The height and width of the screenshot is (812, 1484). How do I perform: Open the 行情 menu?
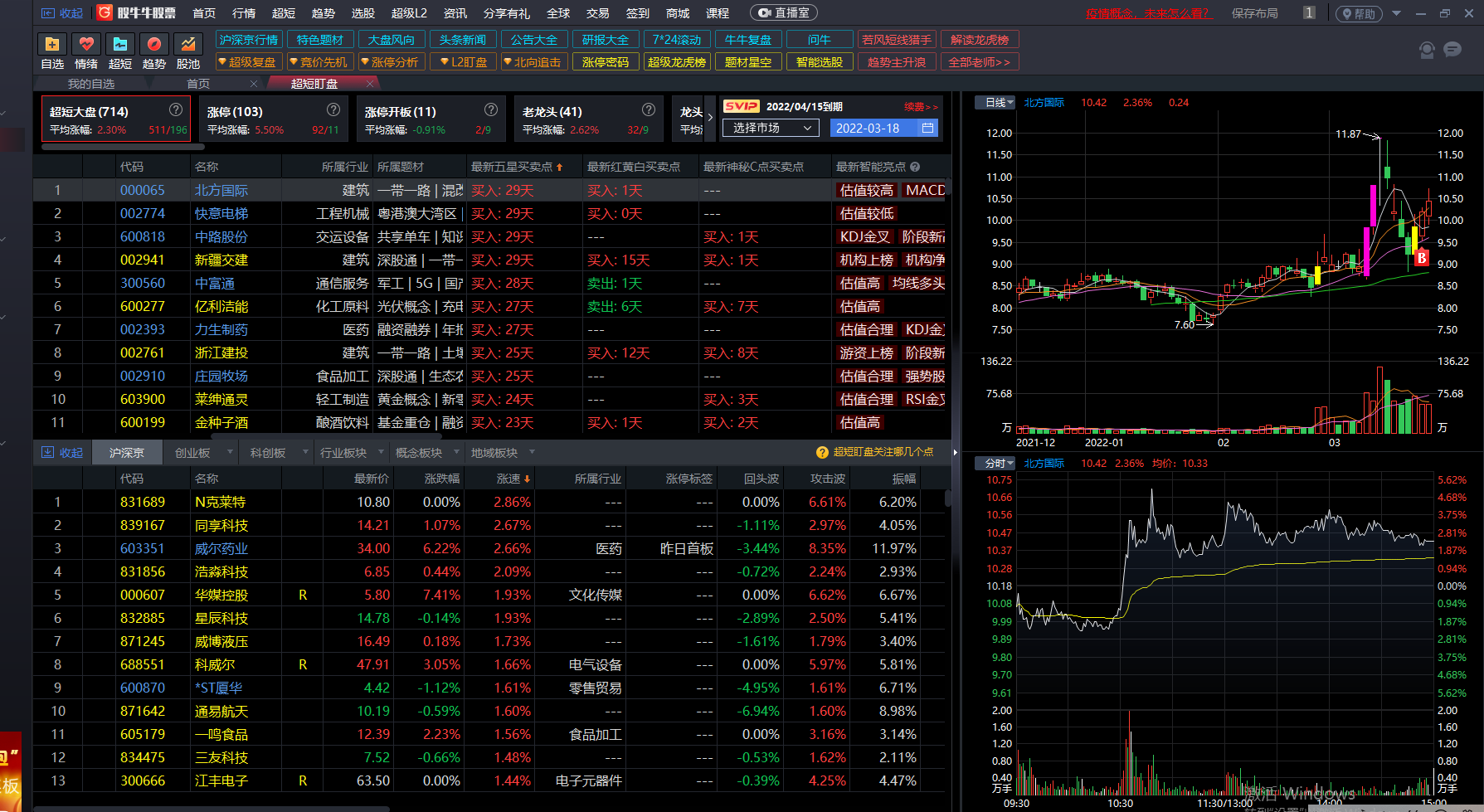[x=244, y=13]
